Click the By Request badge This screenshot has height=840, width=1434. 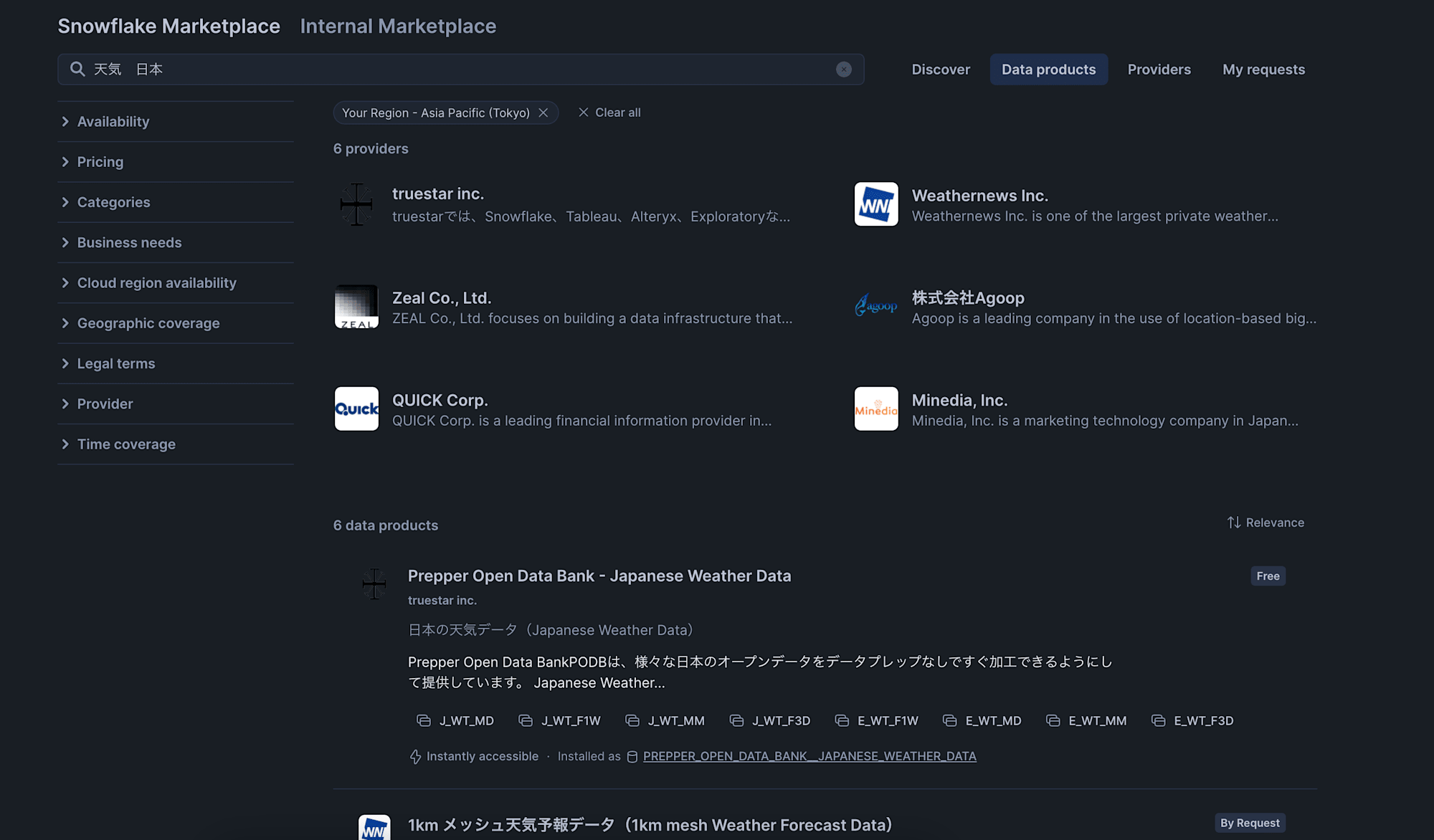pos(1250,823)
